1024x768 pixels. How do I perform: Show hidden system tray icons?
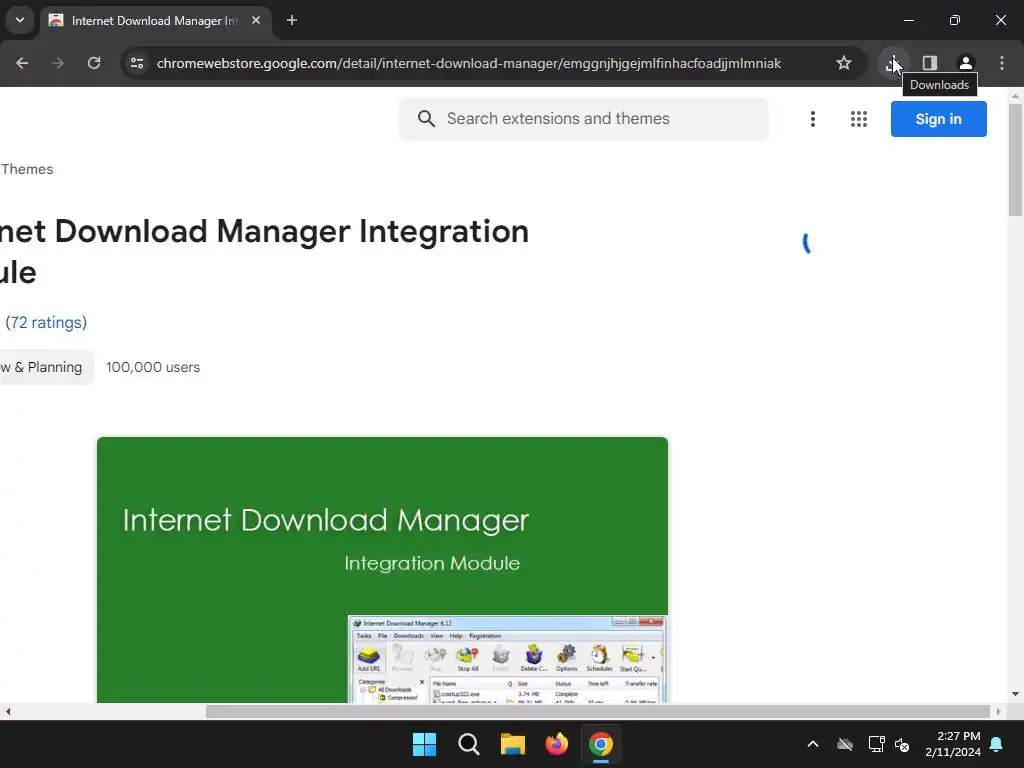click(x=812, y=744)
